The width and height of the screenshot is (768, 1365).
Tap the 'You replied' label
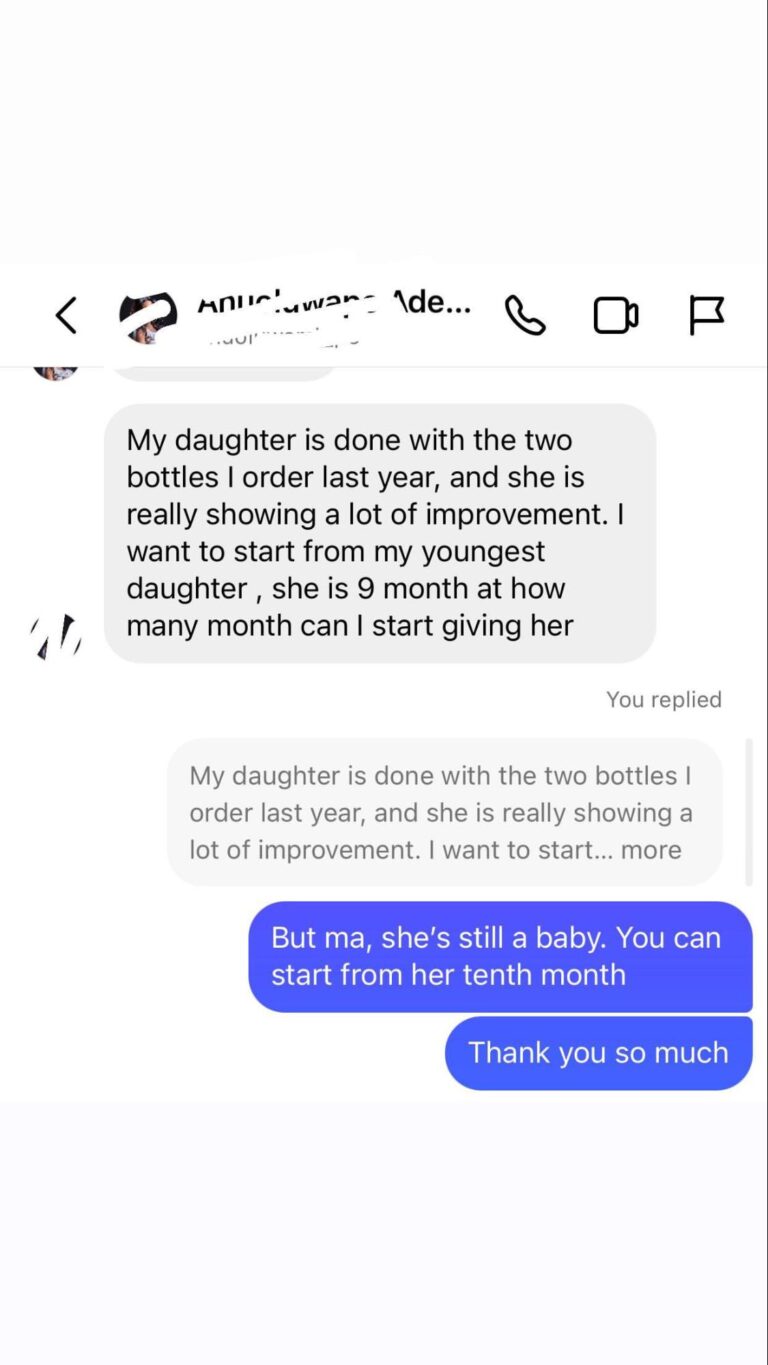(x=664, y=700)
